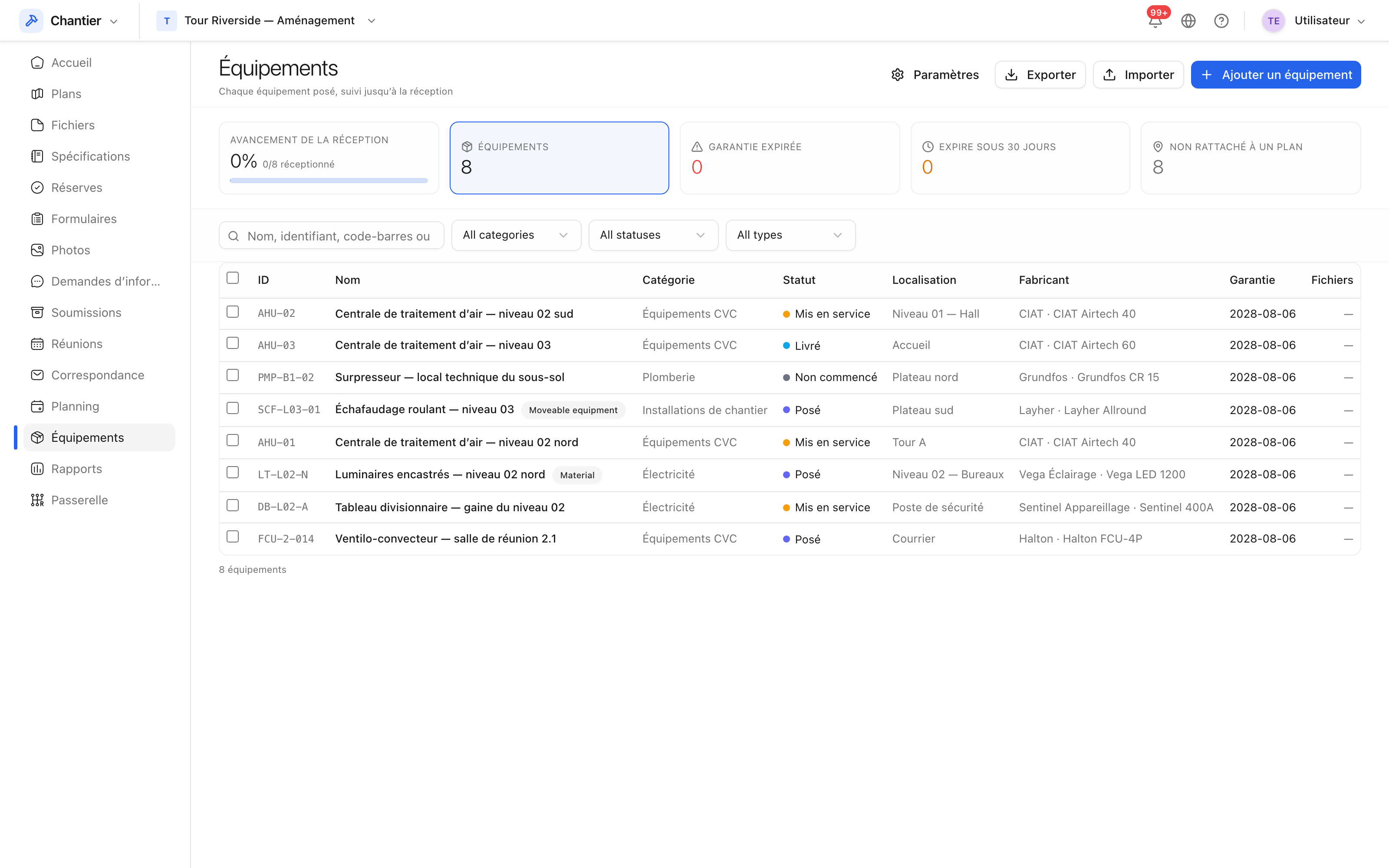Viewport: 1389px width, 868px height.
Task: Click the Correspondance envelope icon in sidebar
Action: tap(37, 375)
